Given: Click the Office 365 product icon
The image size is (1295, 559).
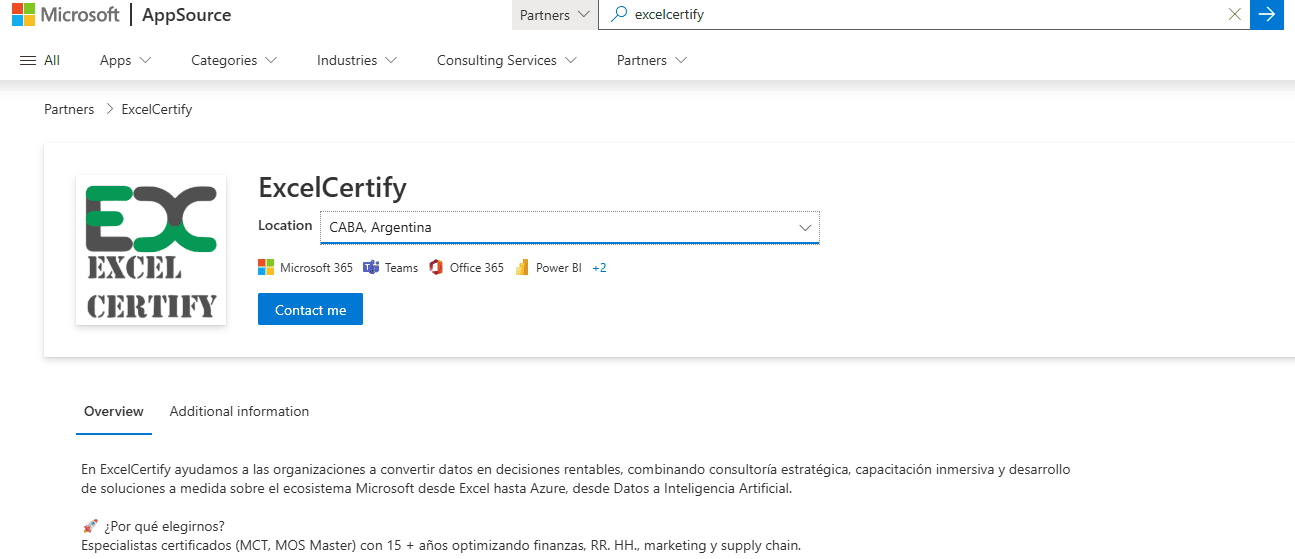Looking at the screenshot, I should tap(436, 268).
